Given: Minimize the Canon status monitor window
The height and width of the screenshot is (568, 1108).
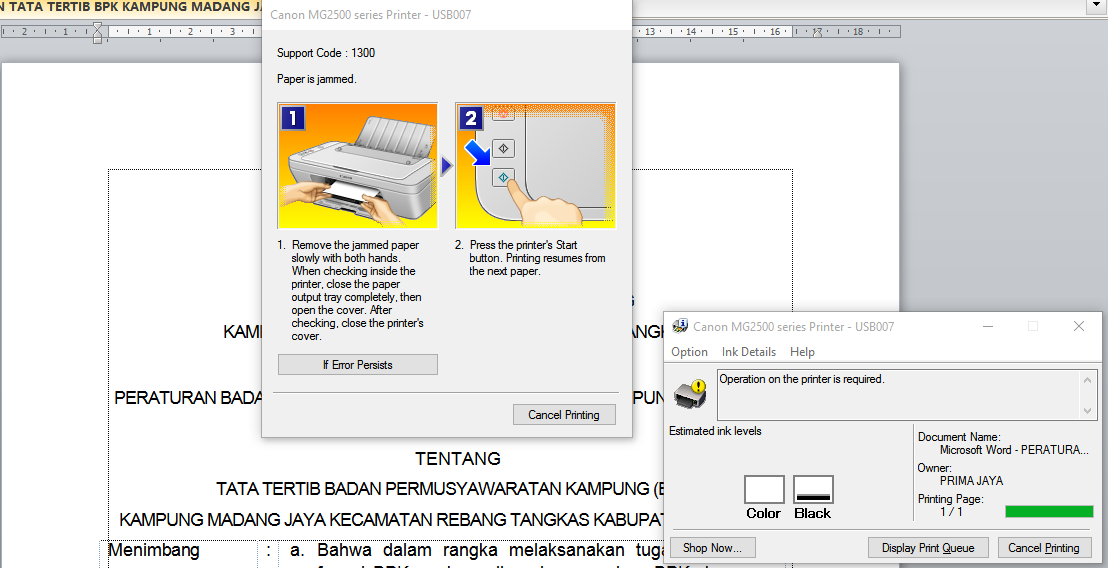Looking at the screenshot, I should 988,326.
